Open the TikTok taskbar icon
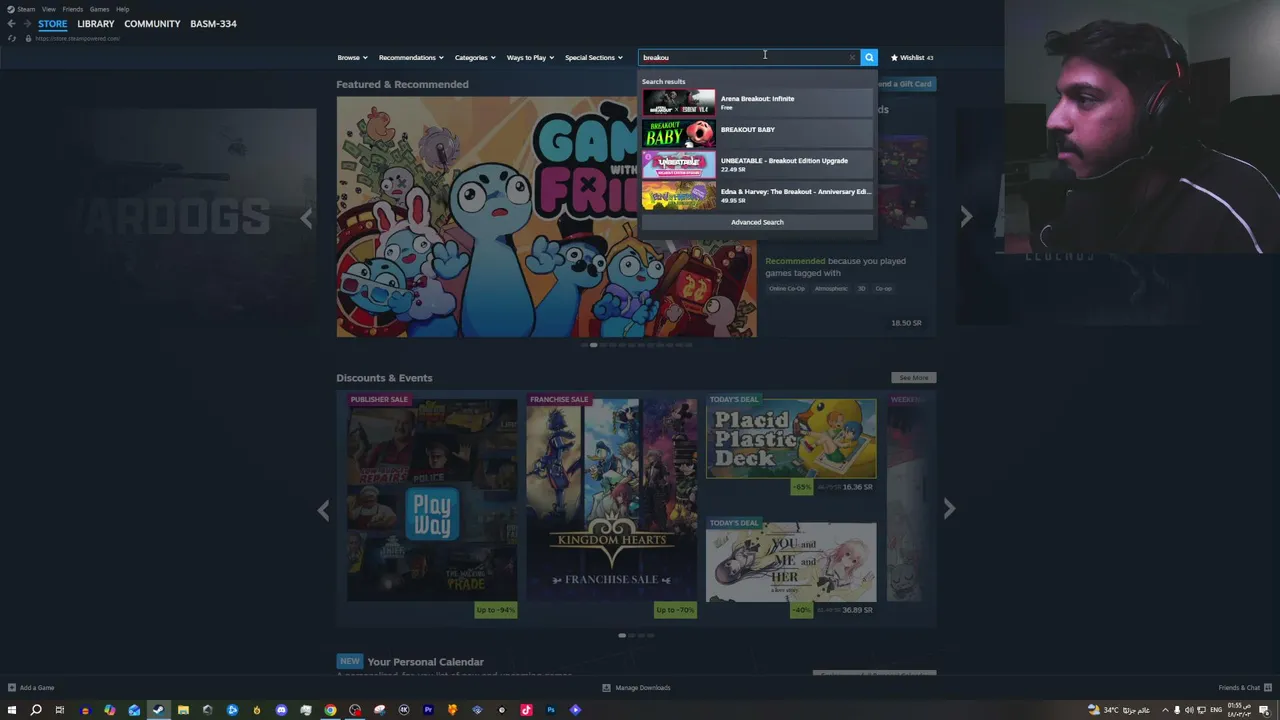The image size is (1280, 720). click(526, 710)
